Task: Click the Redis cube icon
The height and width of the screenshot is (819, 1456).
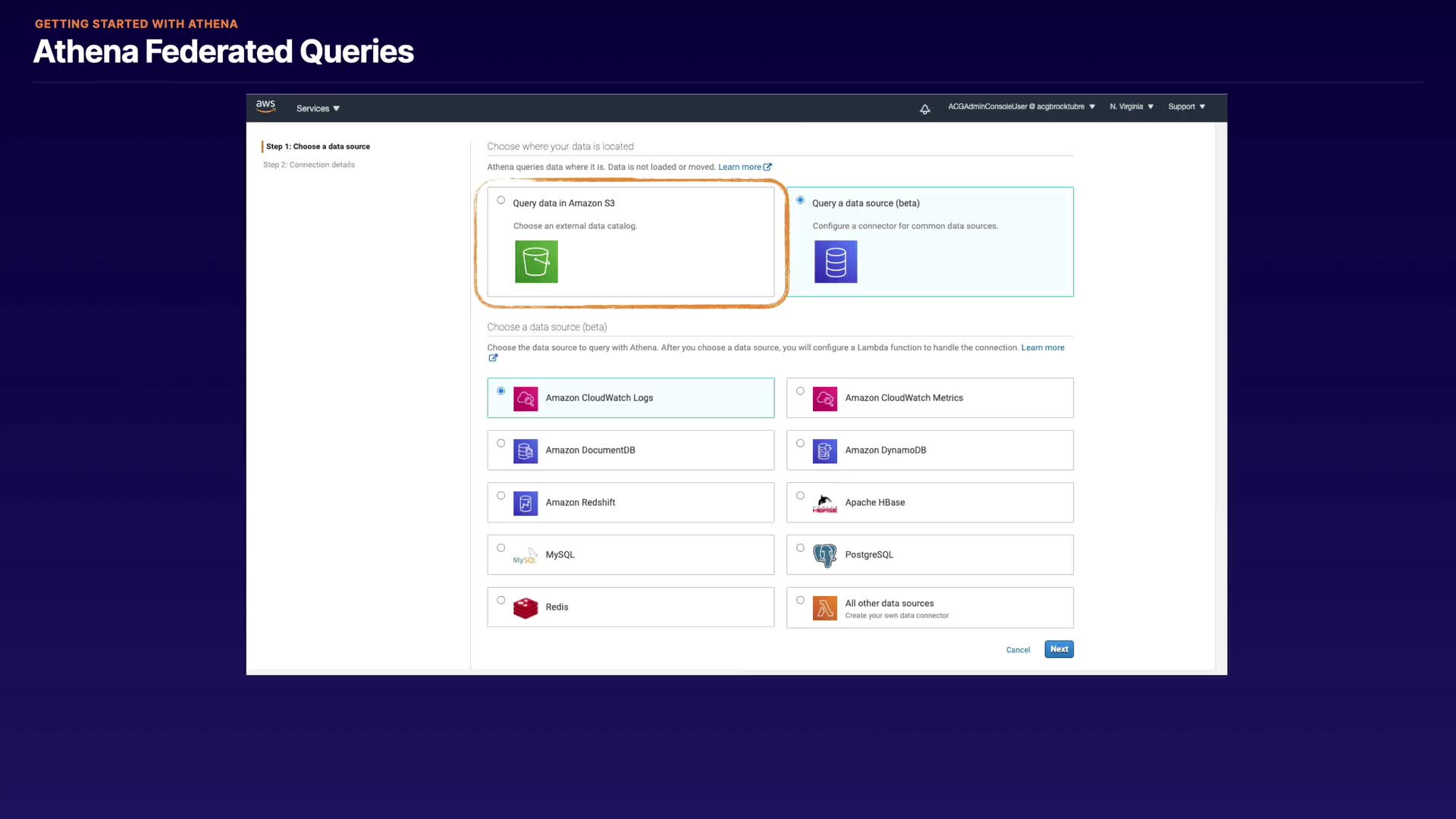Action: (x=526, y=607)
